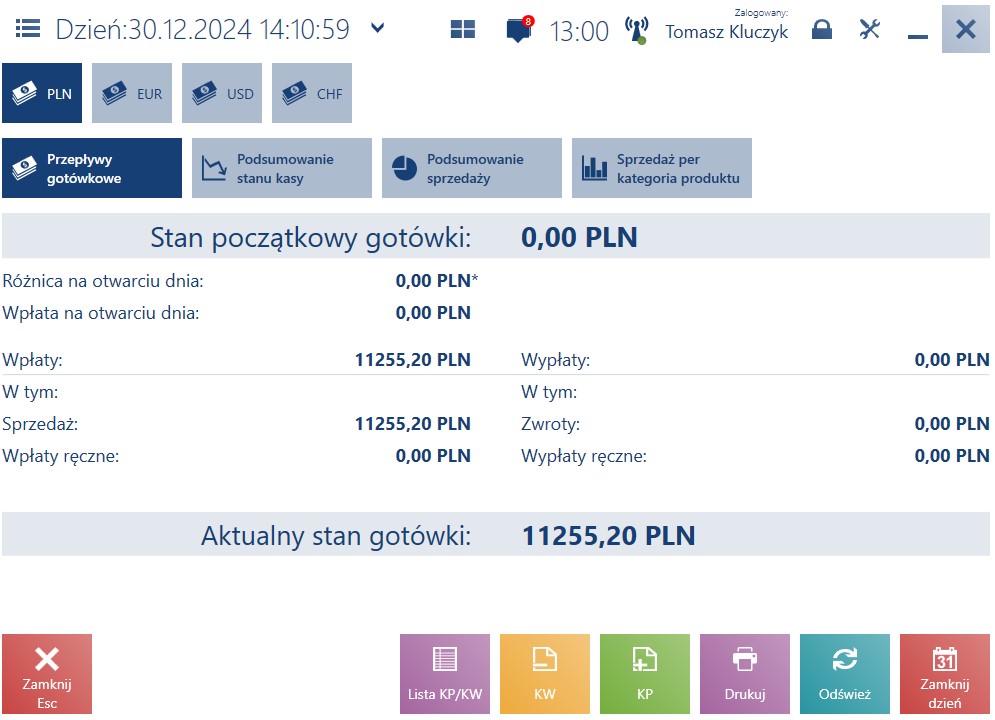This screenshot has height=720, width=995.
Task: Refresh data with Odśwież button
Action: coord(845,674)
